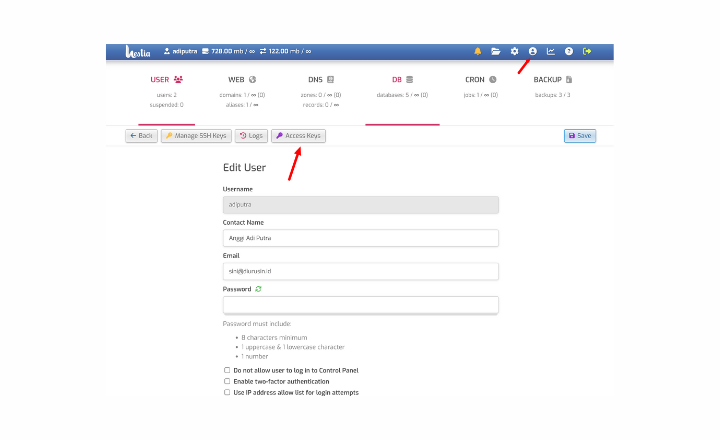Click the logout icon
Screen dimensions: 720x440
pos(587,51)
